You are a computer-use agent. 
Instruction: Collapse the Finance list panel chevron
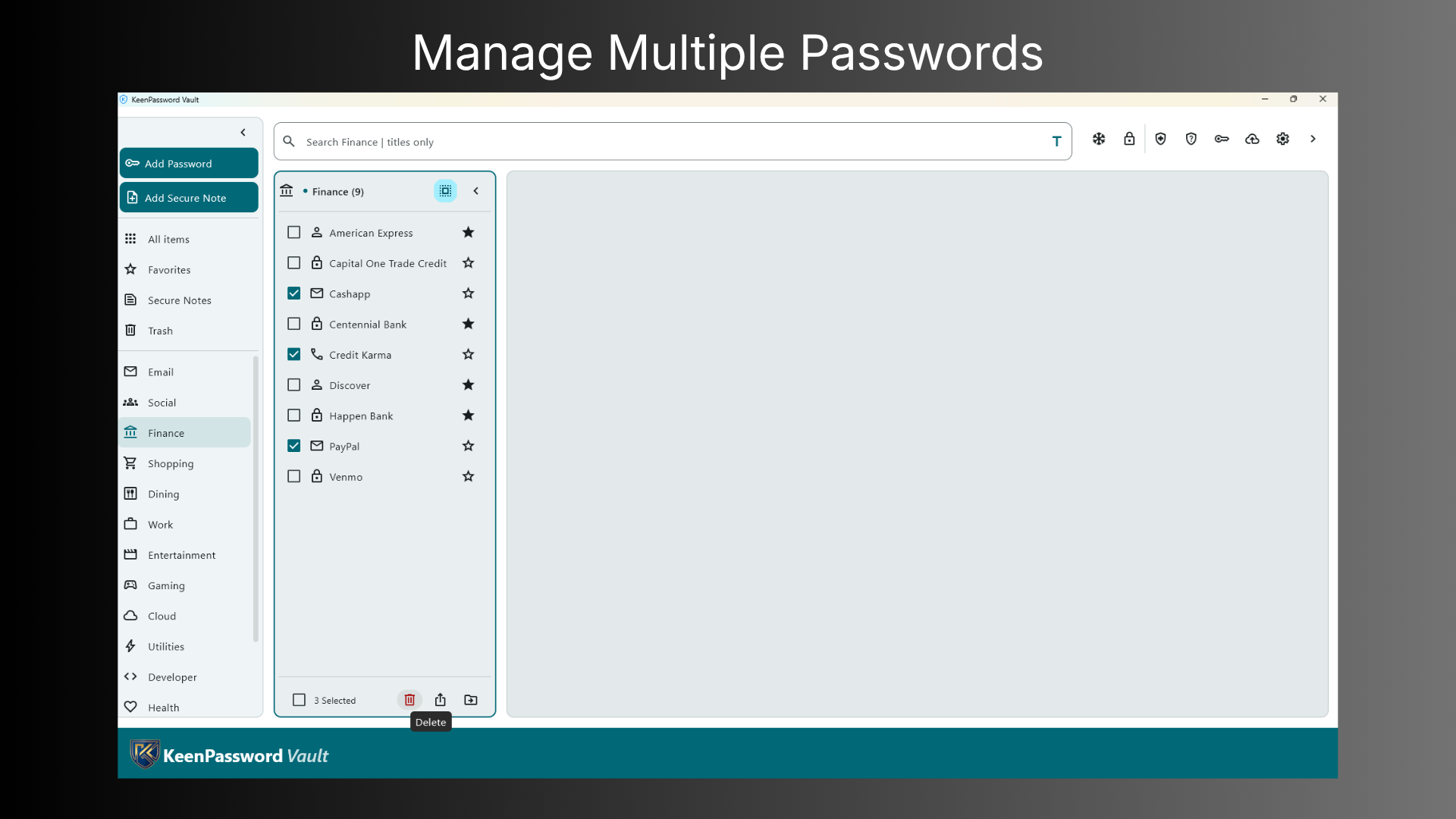coord(476,191)
